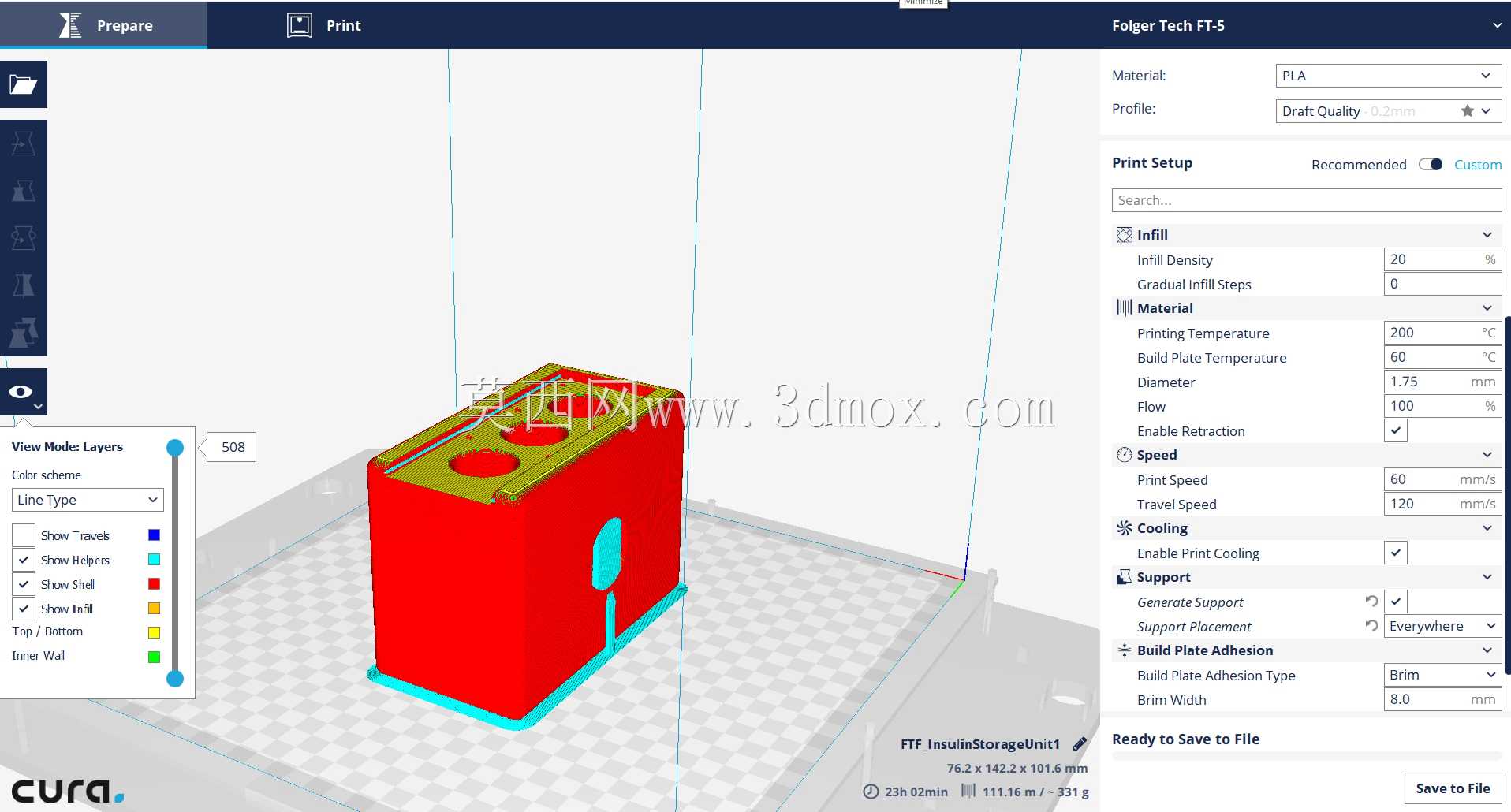1511x812 pixels.
Task: Open the Build Plate Adhesion Type dropdown
Action: coord(1442,675)
